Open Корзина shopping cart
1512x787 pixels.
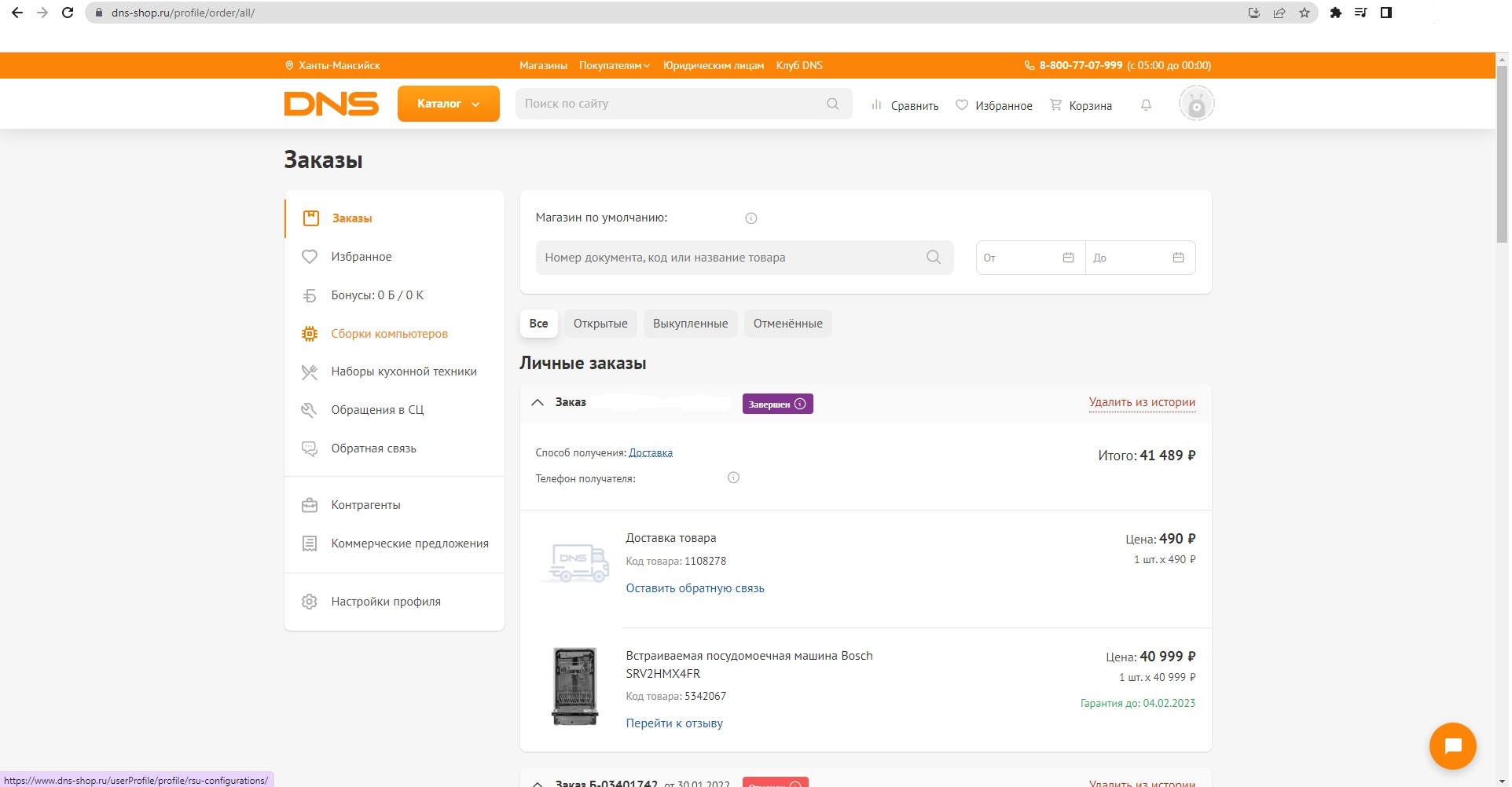[x=1081, y=105]
